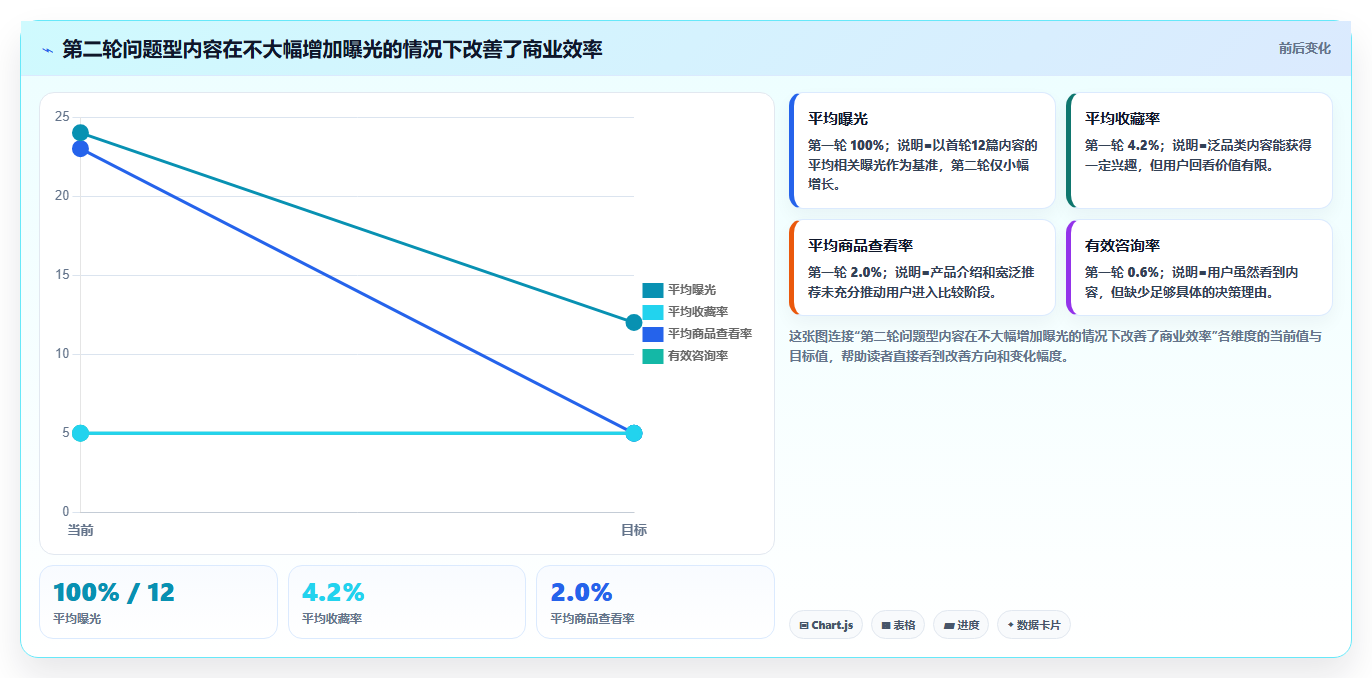Toggle 平均曝光 legend color box
The image size is (1372, 678).
tap(653, 290)
